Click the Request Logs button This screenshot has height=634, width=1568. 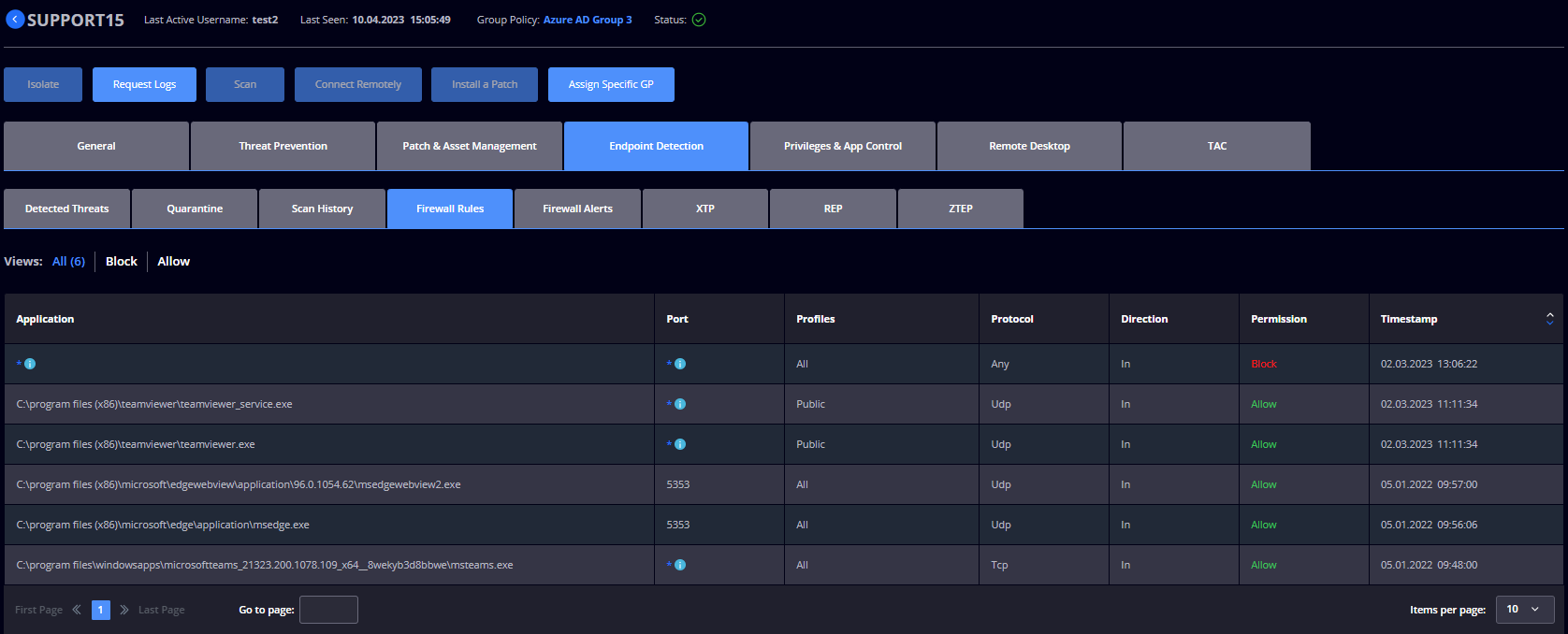coord(144,84)
